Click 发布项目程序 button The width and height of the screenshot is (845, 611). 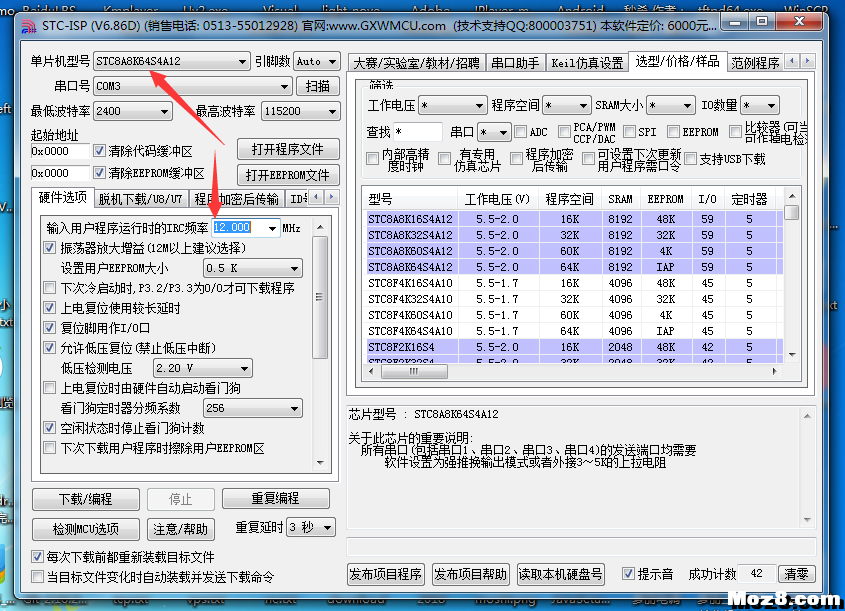[385, 574]
